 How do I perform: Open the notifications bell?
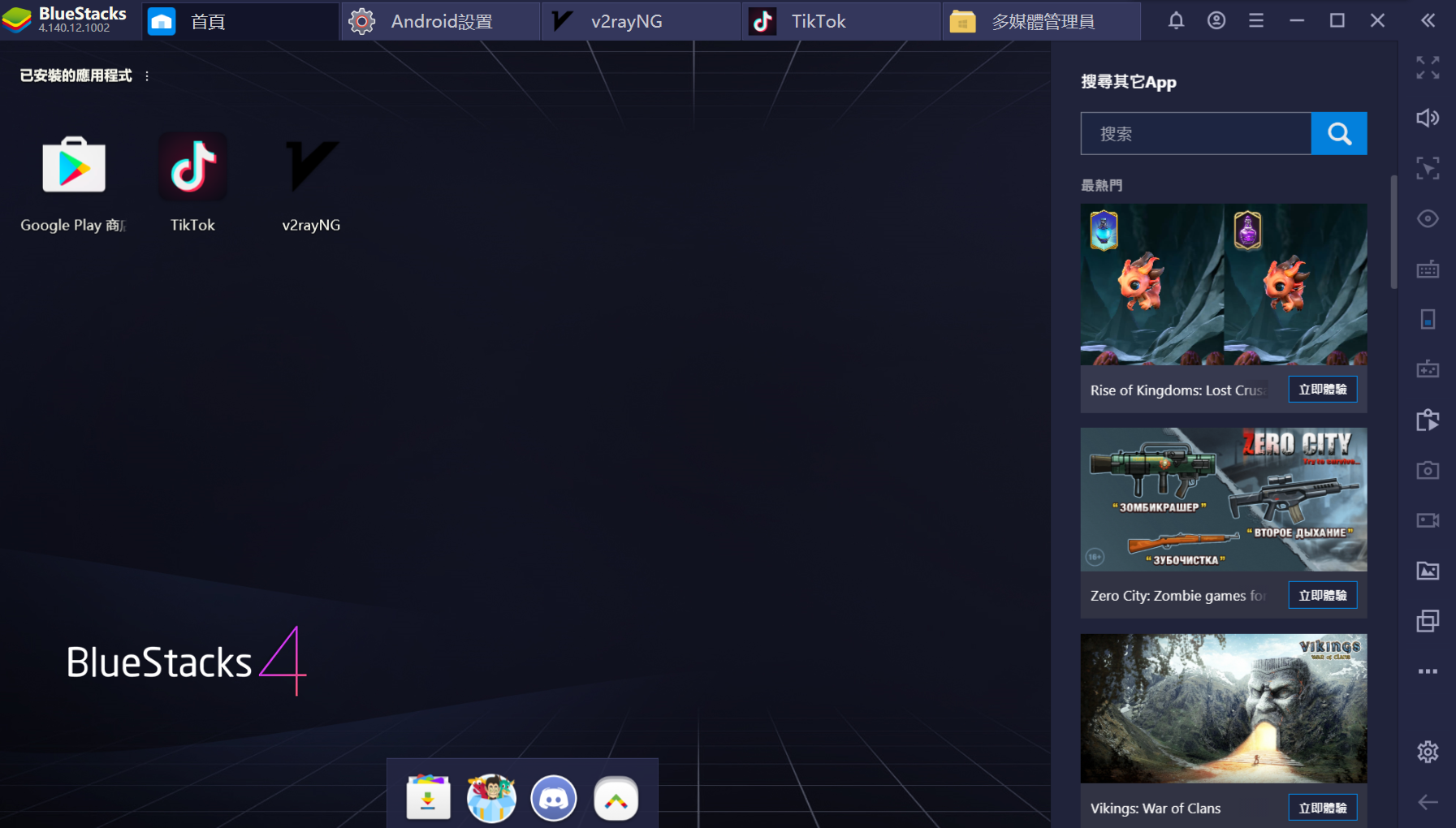(1176, 20)
